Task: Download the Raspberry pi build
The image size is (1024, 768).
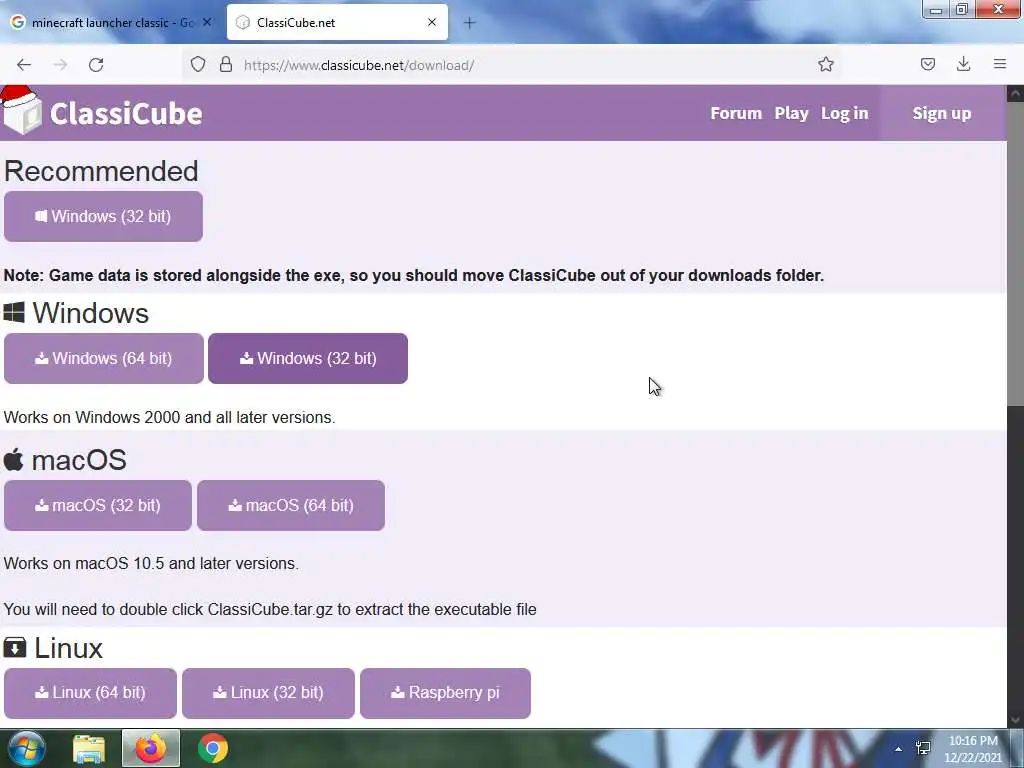Action: (x=445, y=693)
